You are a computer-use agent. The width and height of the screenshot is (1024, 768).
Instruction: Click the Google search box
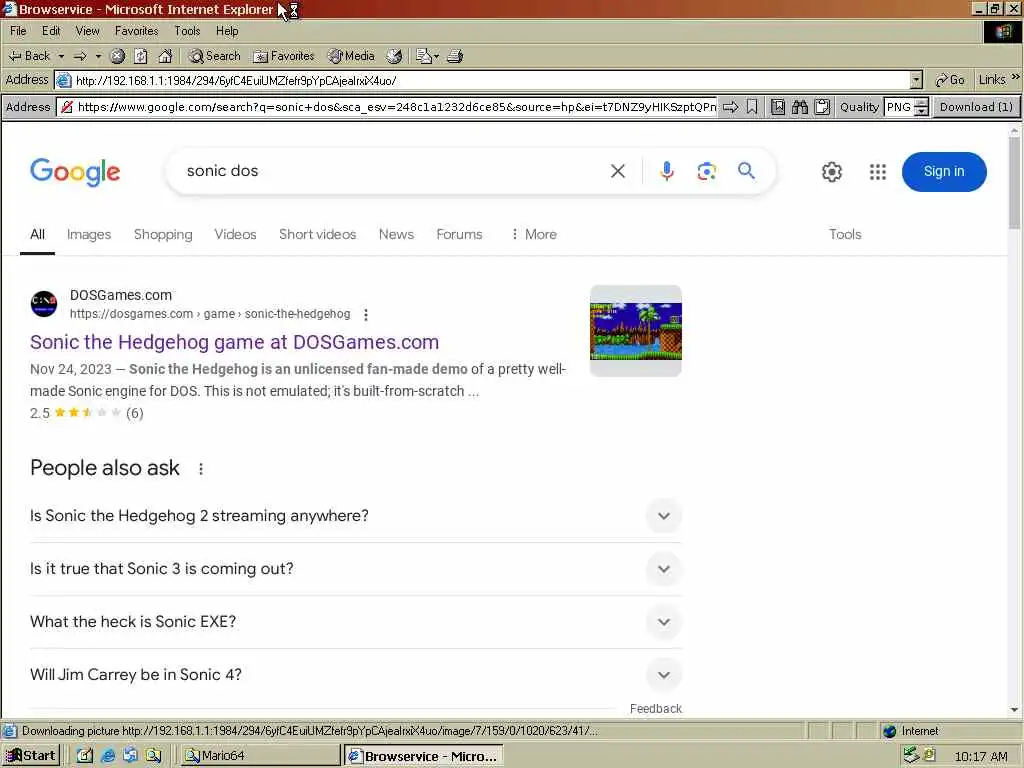click(392, 171)
